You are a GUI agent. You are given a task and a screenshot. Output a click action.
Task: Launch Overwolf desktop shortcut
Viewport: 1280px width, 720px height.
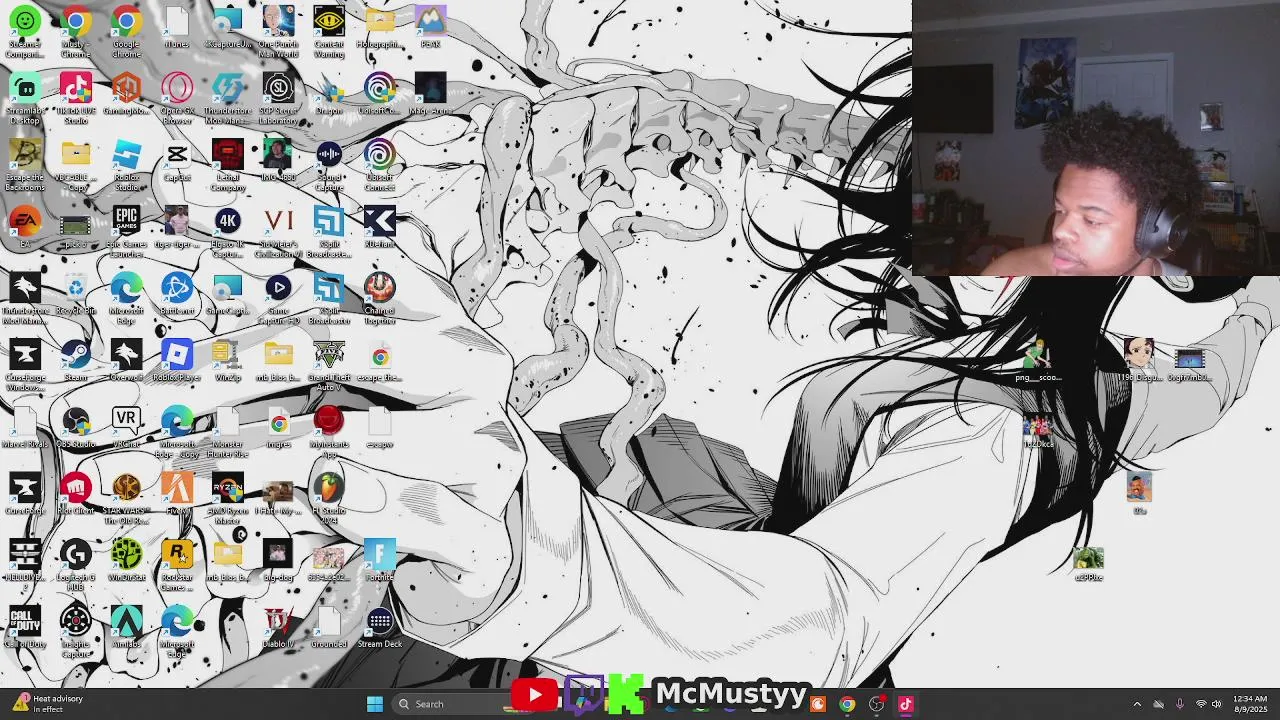[x=126, y=362]
